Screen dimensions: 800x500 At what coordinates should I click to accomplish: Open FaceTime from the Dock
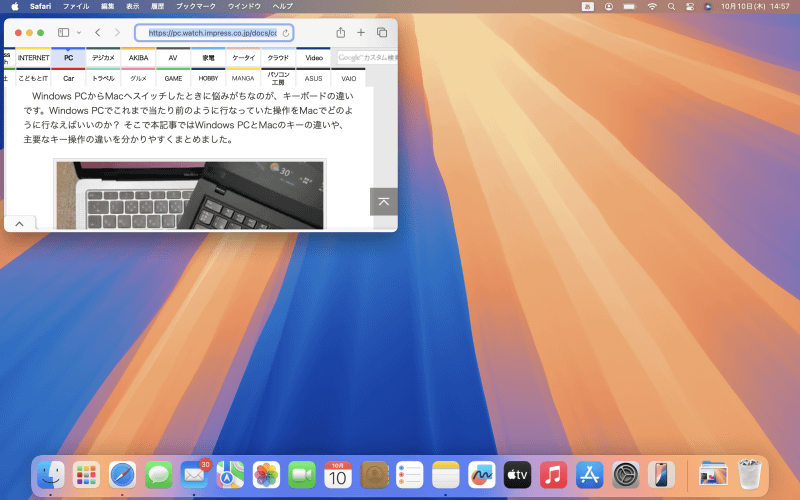302,475
